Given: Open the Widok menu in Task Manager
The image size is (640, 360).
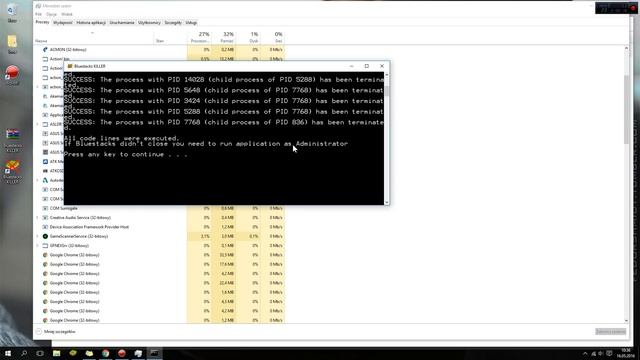Looking at the screenshot, I should [x=67, y=14].
